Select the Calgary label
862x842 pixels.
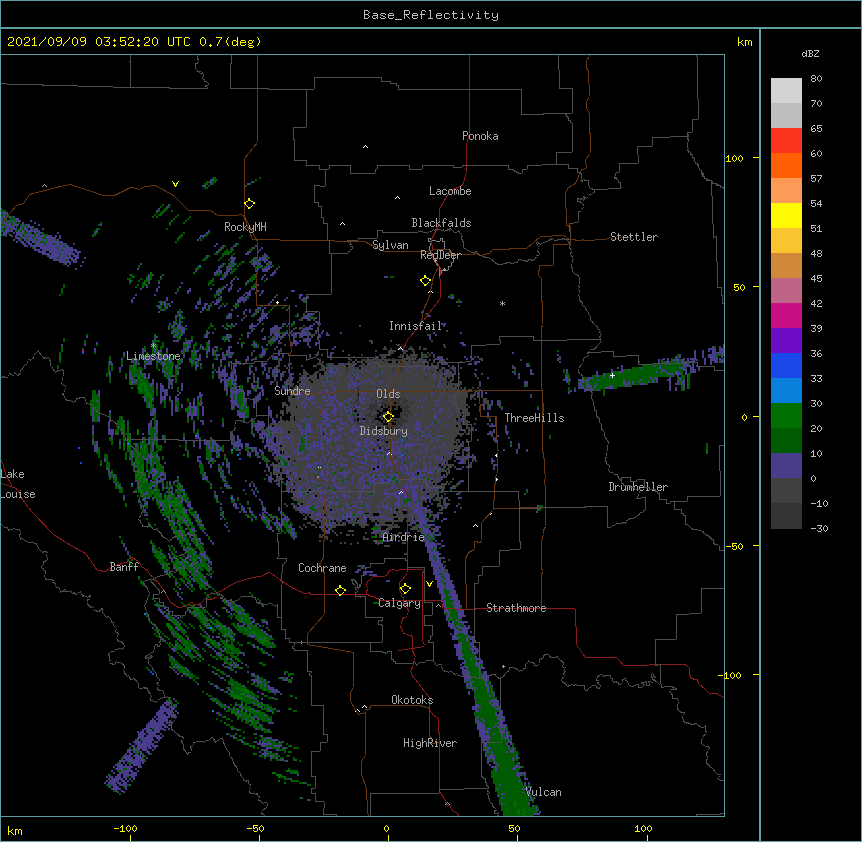[x=400, y=603]
